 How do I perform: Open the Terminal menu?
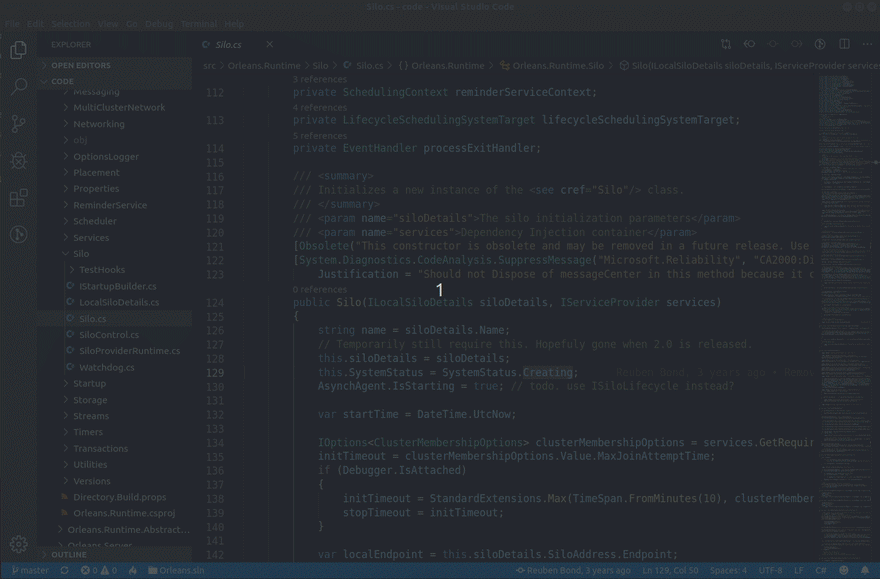click(199, 24)
